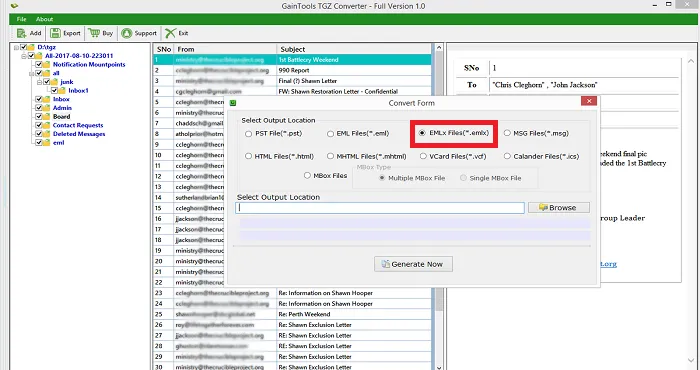This screenshot has width=700, height=370.
Task: Select EMLx Files radio option
Action: pos(422,133)
